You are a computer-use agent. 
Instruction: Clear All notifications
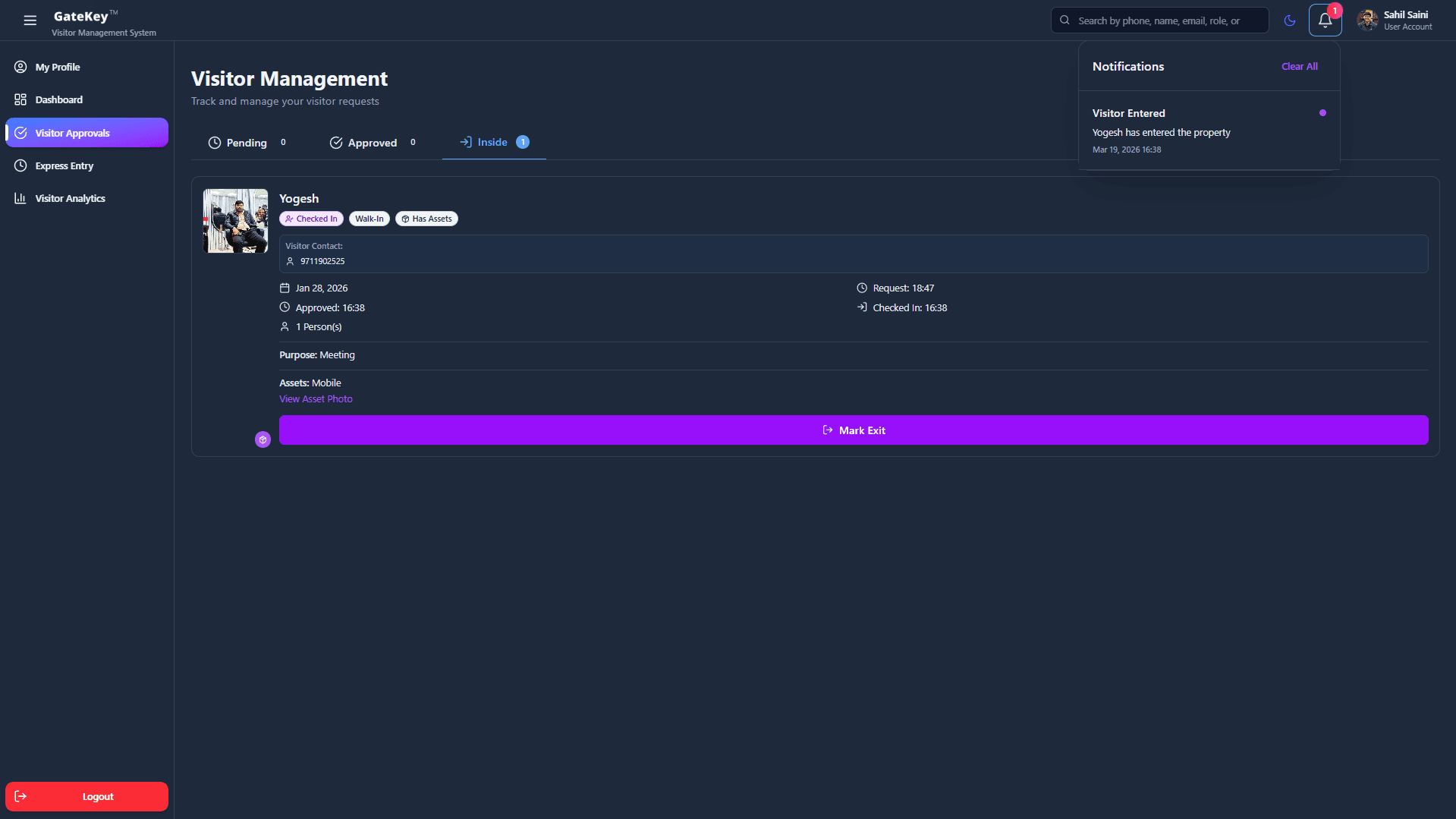(x=1299, y=67)
